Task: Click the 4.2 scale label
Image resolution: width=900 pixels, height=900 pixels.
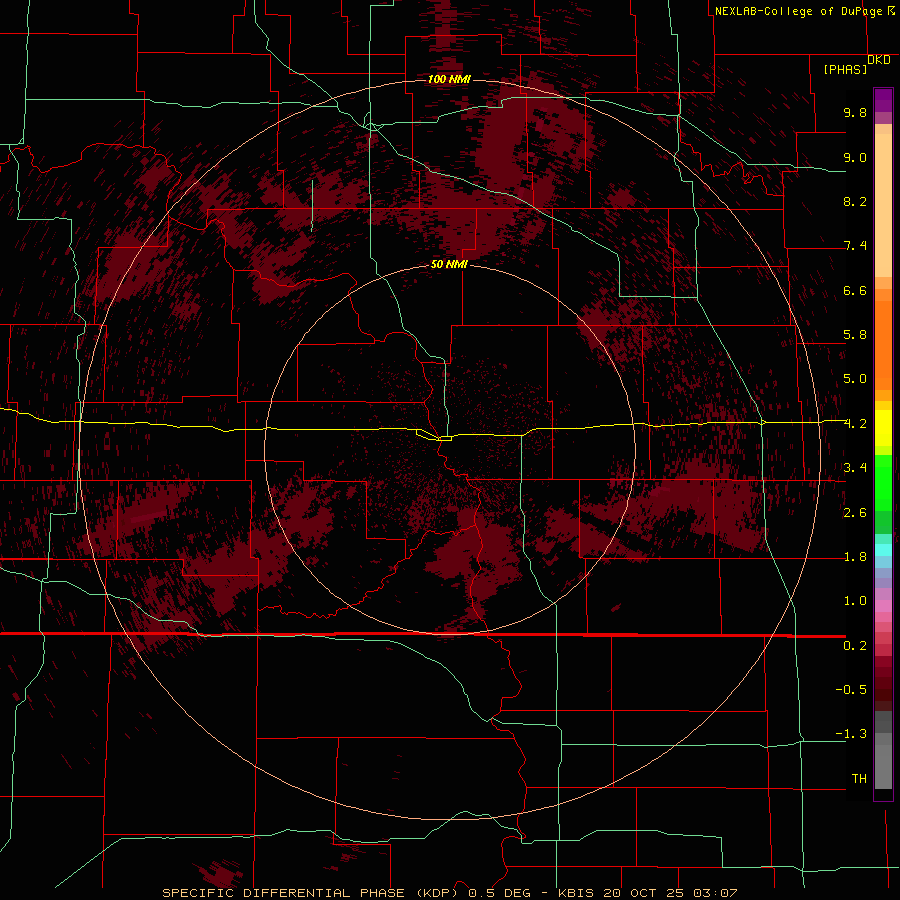Action: pyautogui.click(x=855, y=424)
